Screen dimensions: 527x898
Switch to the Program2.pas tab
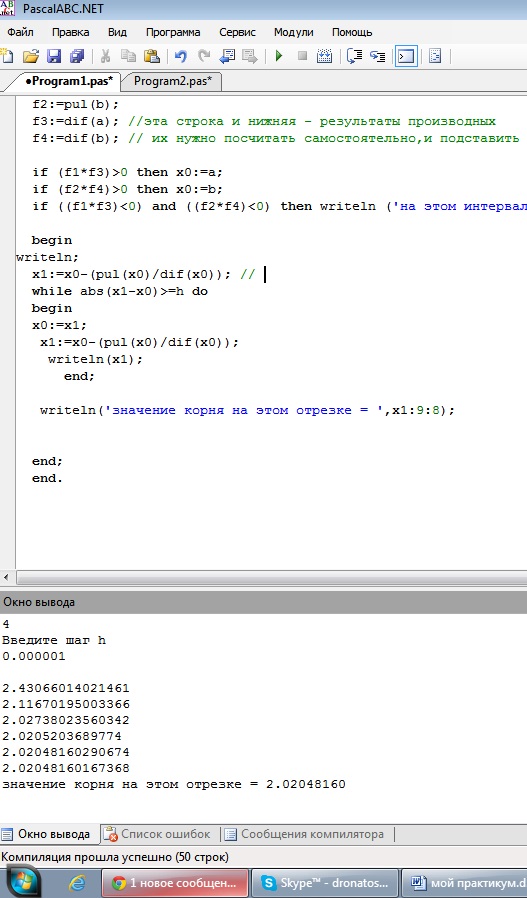tap(172, 81)
